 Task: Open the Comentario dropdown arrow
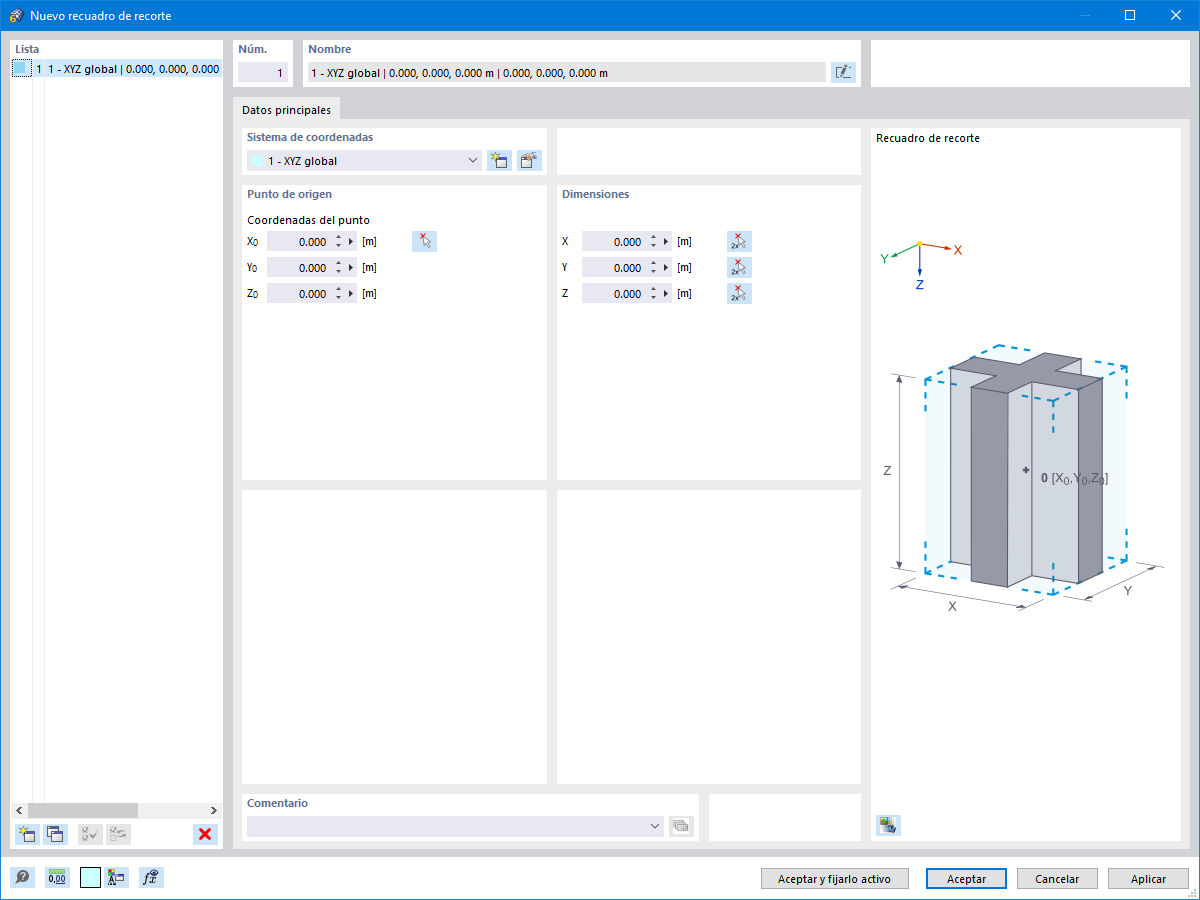(x=655, y=826)
